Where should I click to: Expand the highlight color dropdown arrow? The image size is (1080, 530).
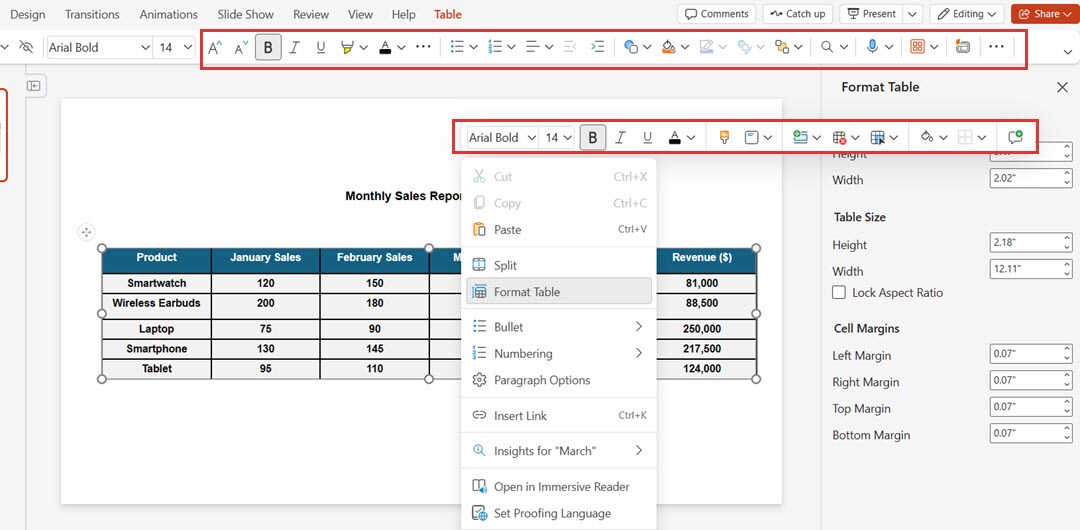tap(364, 48)
